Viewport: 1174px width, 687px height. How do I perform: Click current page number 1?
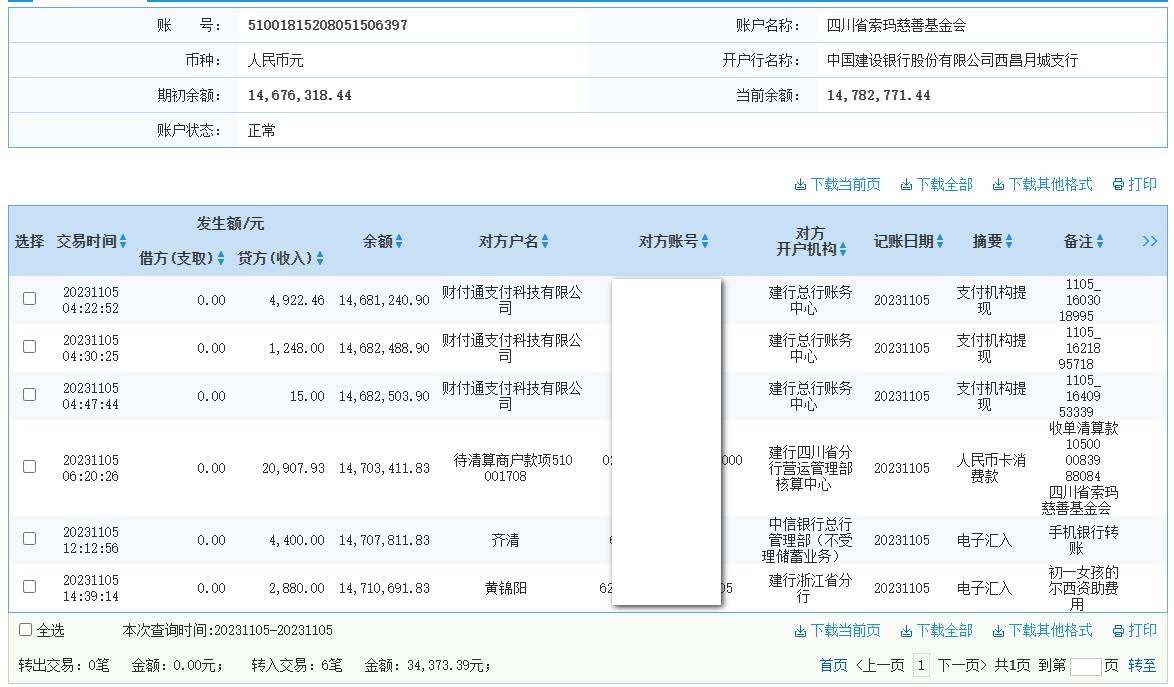921,665
